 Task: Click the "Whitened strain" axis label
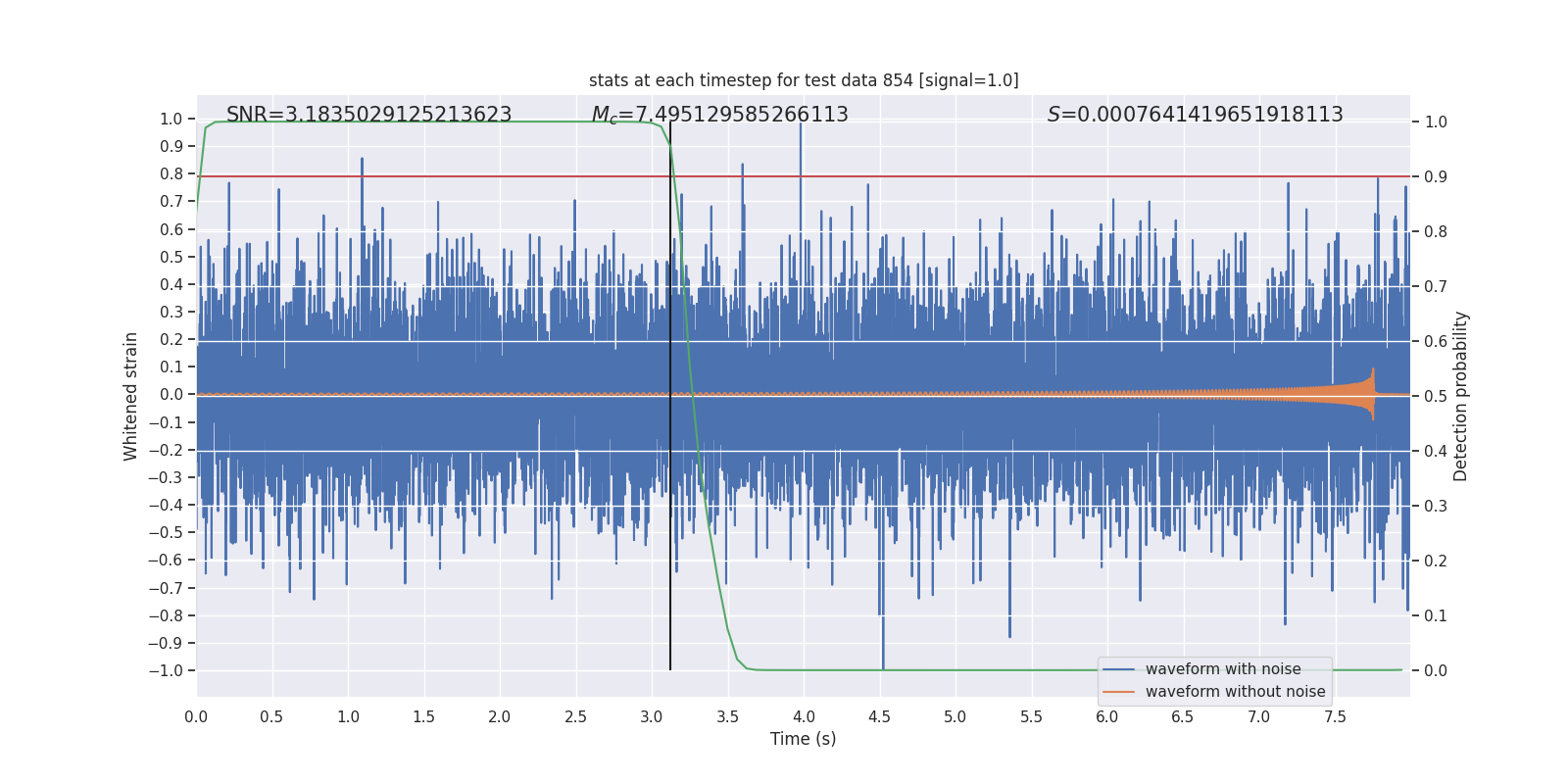coord(131,396)
